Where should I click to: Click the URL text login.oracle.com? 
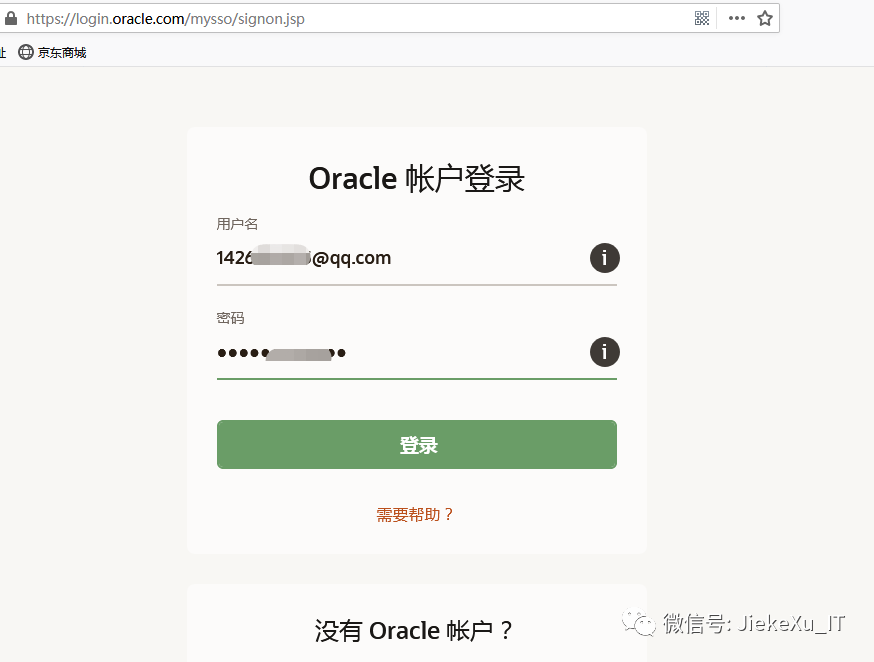[x=130, y=19]
